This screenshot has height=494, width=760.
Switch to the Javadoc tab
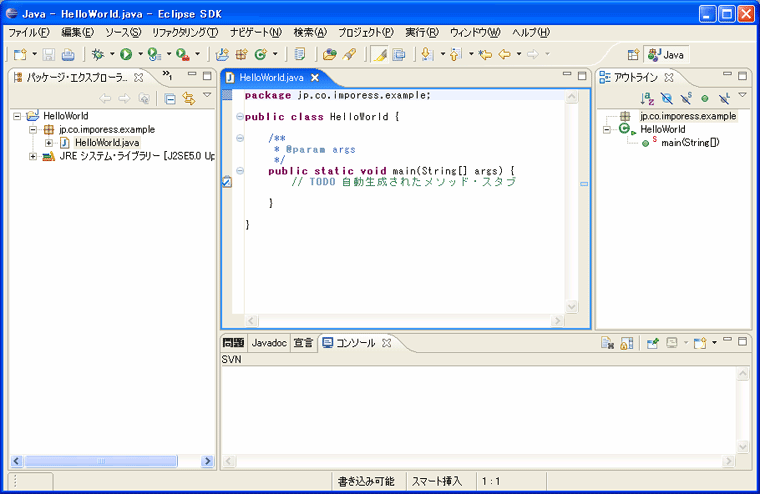click(269, 343)
